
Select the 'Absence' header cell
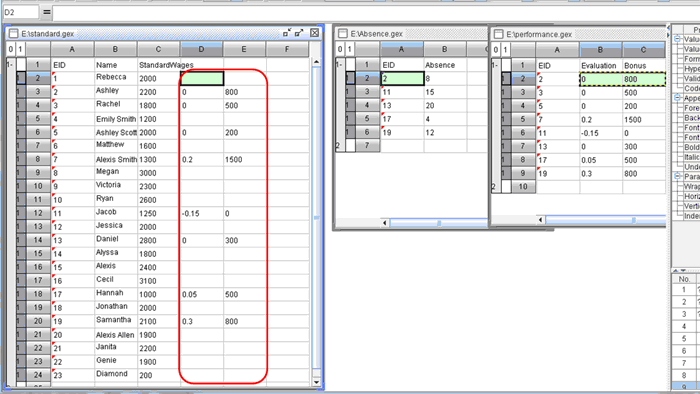445,65
